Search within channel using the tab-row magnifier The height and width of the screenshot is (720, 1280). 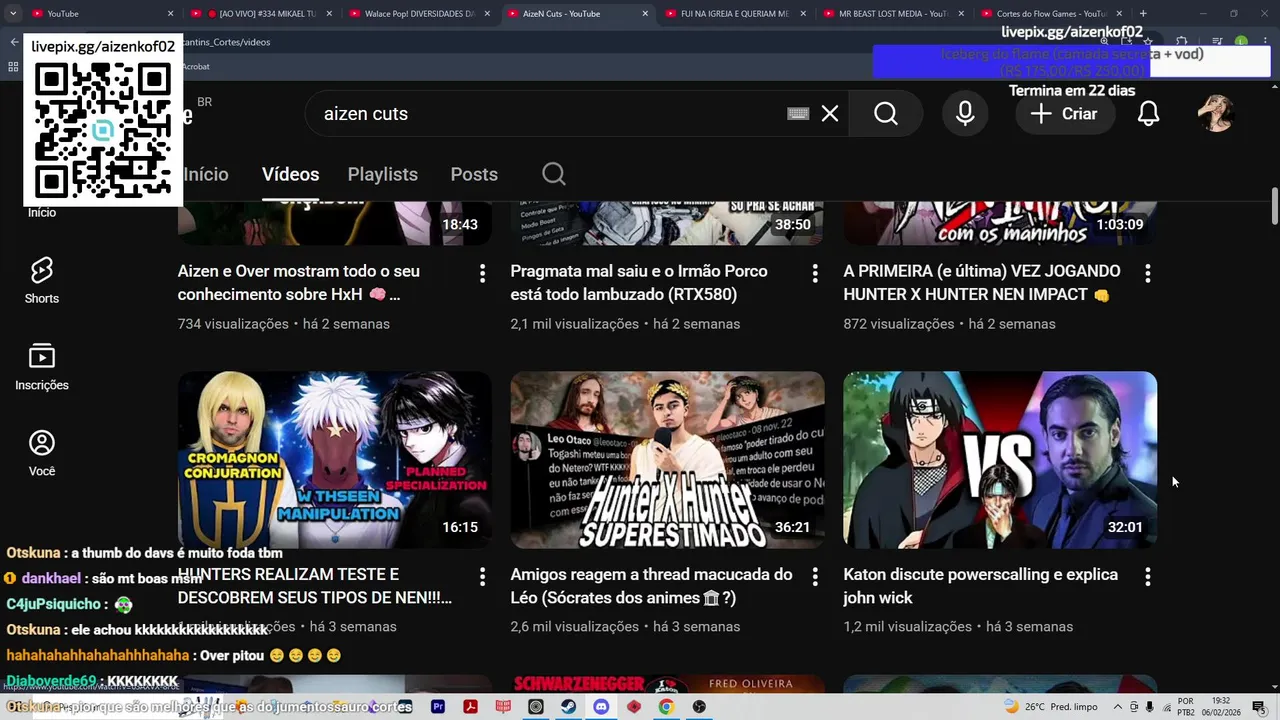pos(554,174)
